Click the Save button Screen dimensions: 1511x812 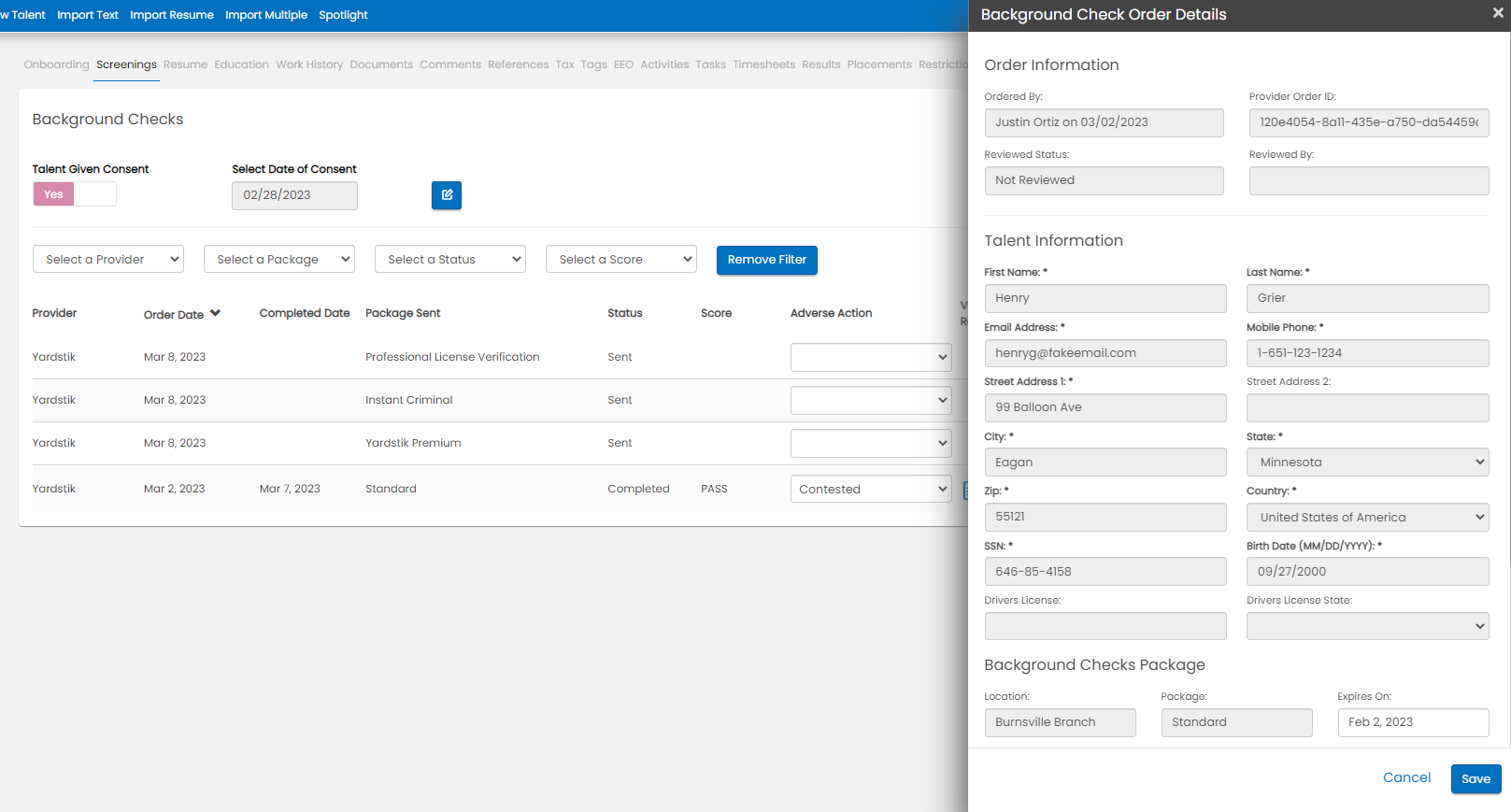pos(1475,779)
